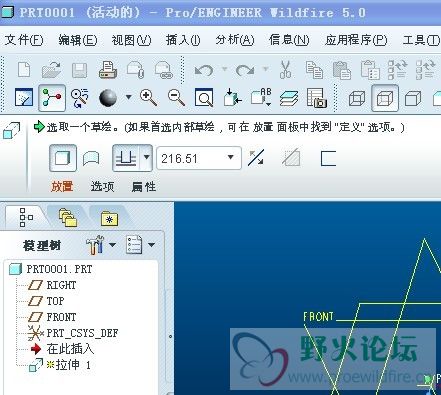441x395 pixels.
Task: Click the Copy icon
Action: click(314, 70)
